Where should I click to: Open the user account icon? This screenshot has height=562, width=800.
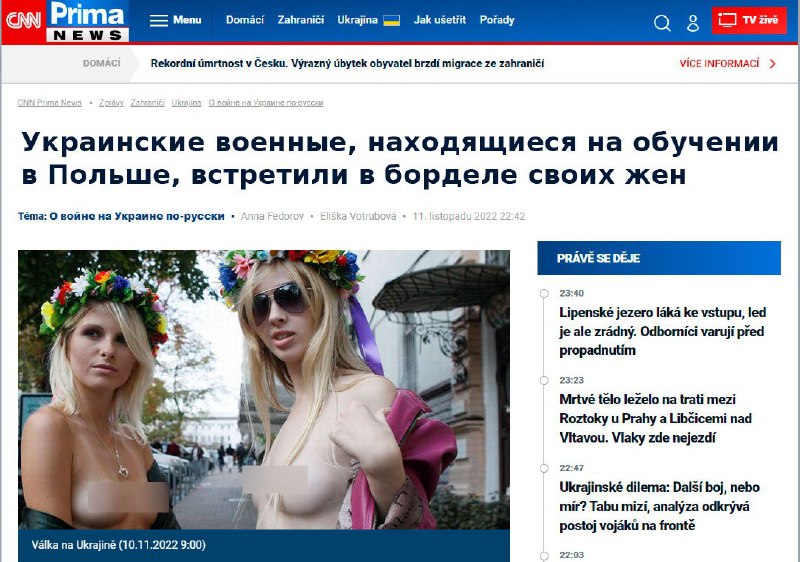(x=692, y=22)
